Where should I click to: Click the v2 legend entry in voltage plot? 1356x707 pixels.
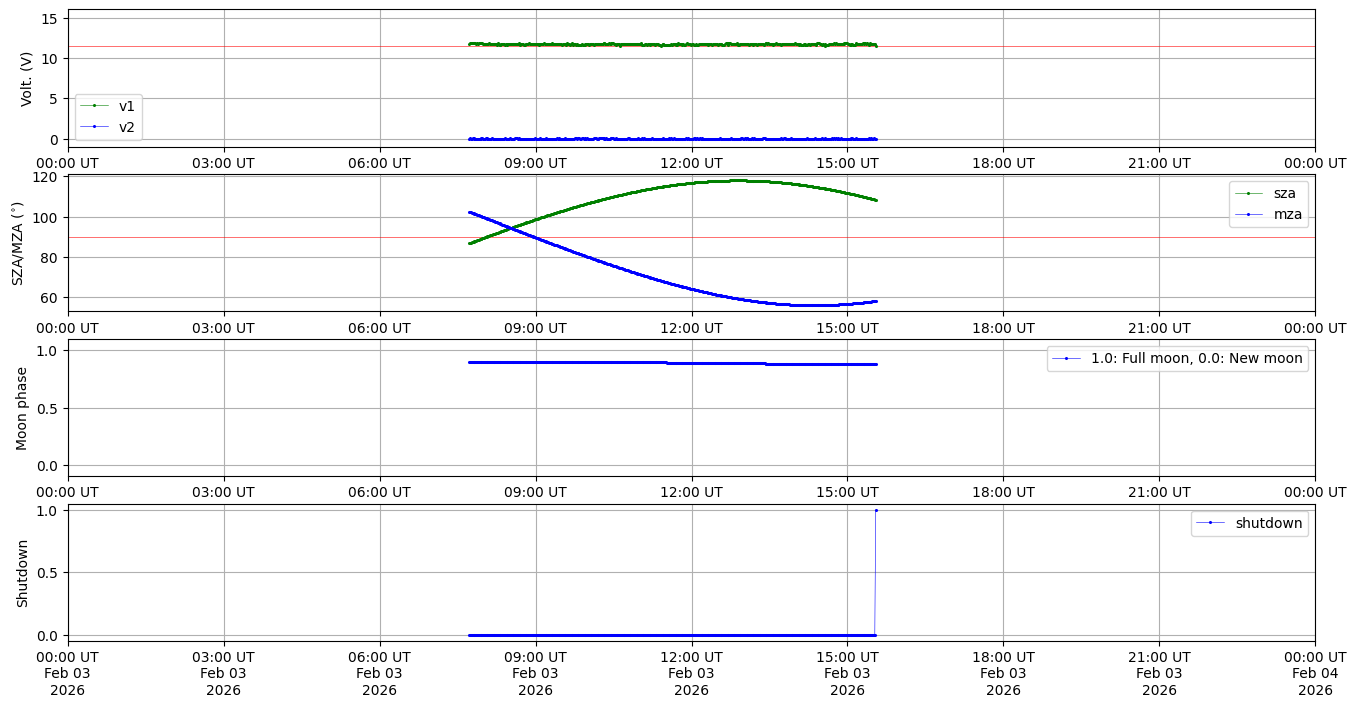coord(119,126)
